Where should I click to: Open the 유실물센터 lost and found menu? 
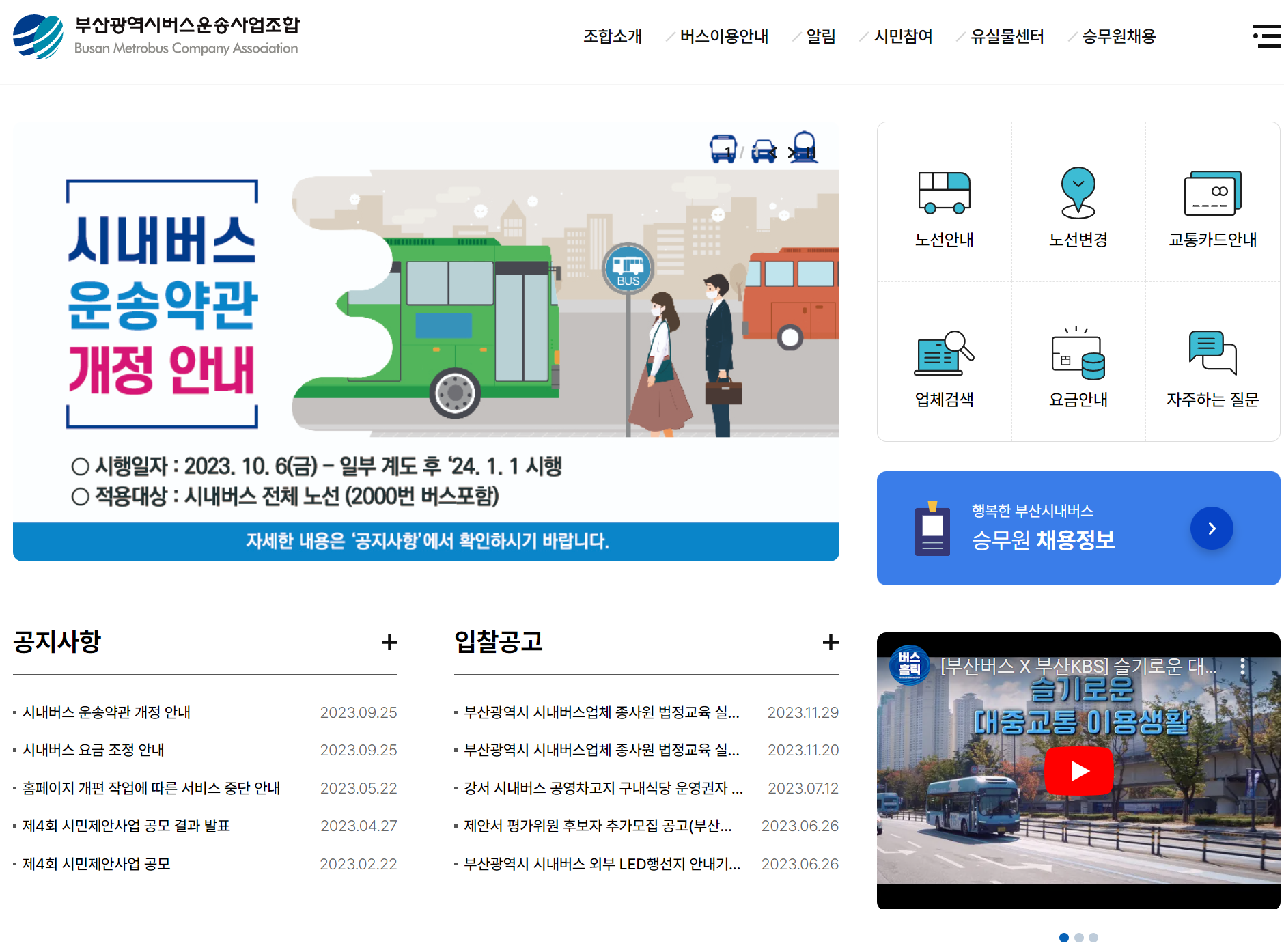(x=1007, y=36)
